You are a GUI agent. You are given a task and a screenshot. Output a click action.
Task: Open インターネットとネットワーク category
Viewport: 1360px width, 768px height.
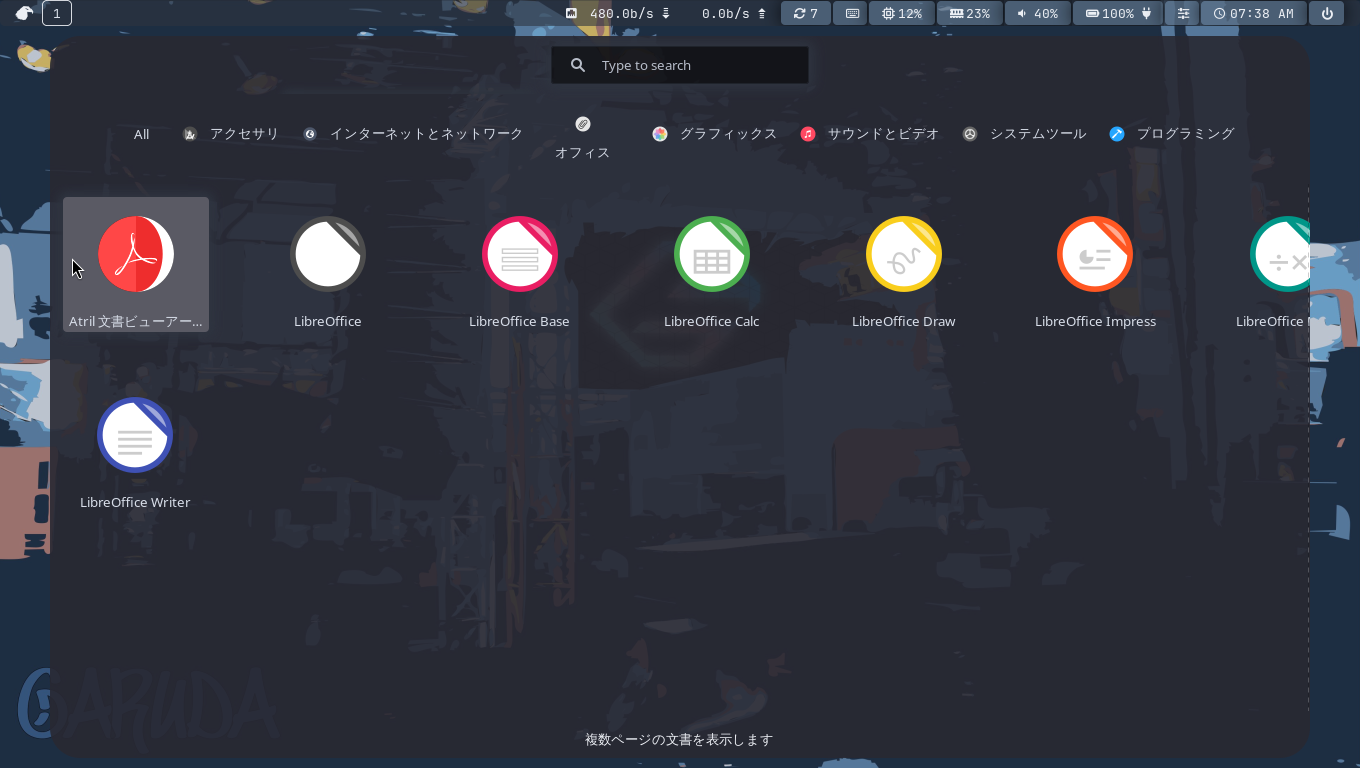(413, 134)
